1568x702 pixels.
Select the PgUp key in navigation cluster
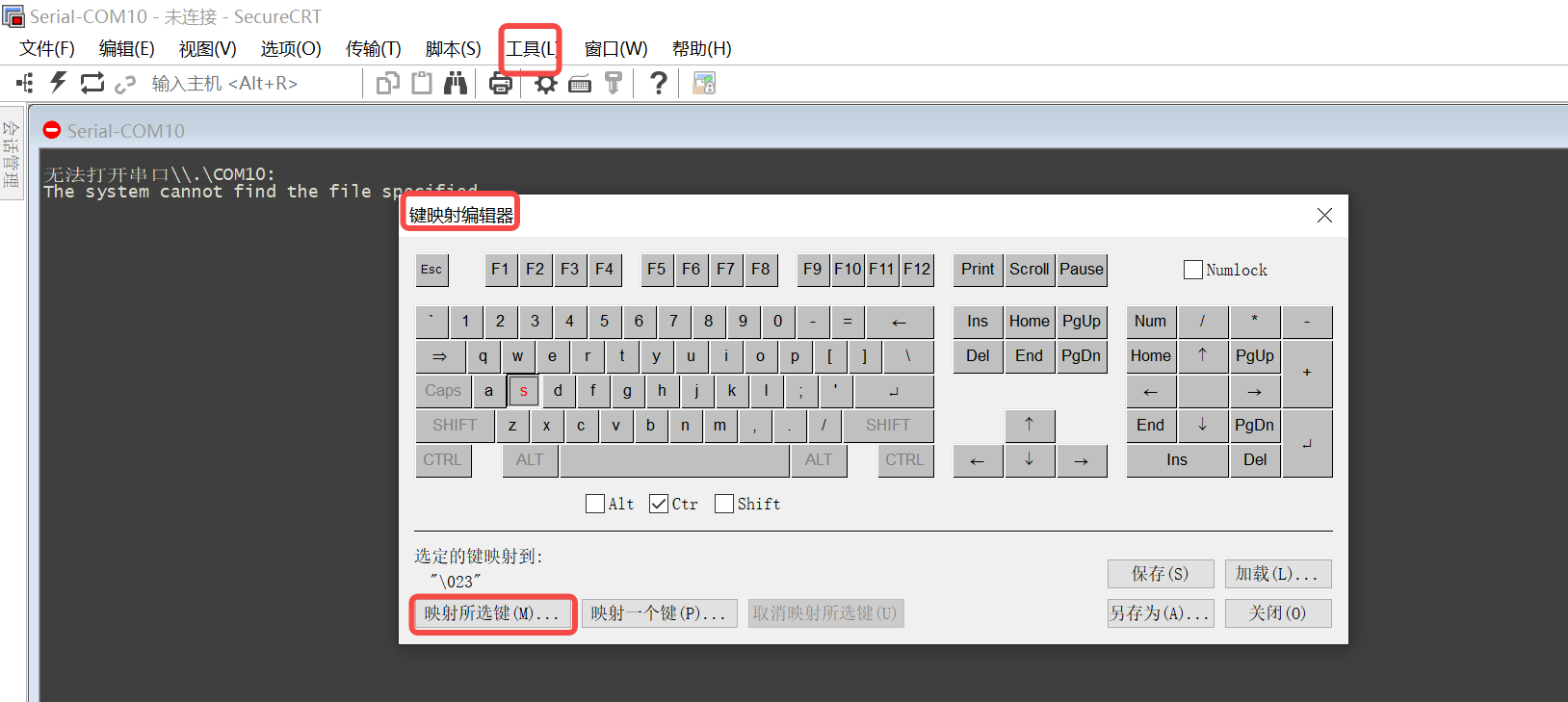[x=1082, y=322]
